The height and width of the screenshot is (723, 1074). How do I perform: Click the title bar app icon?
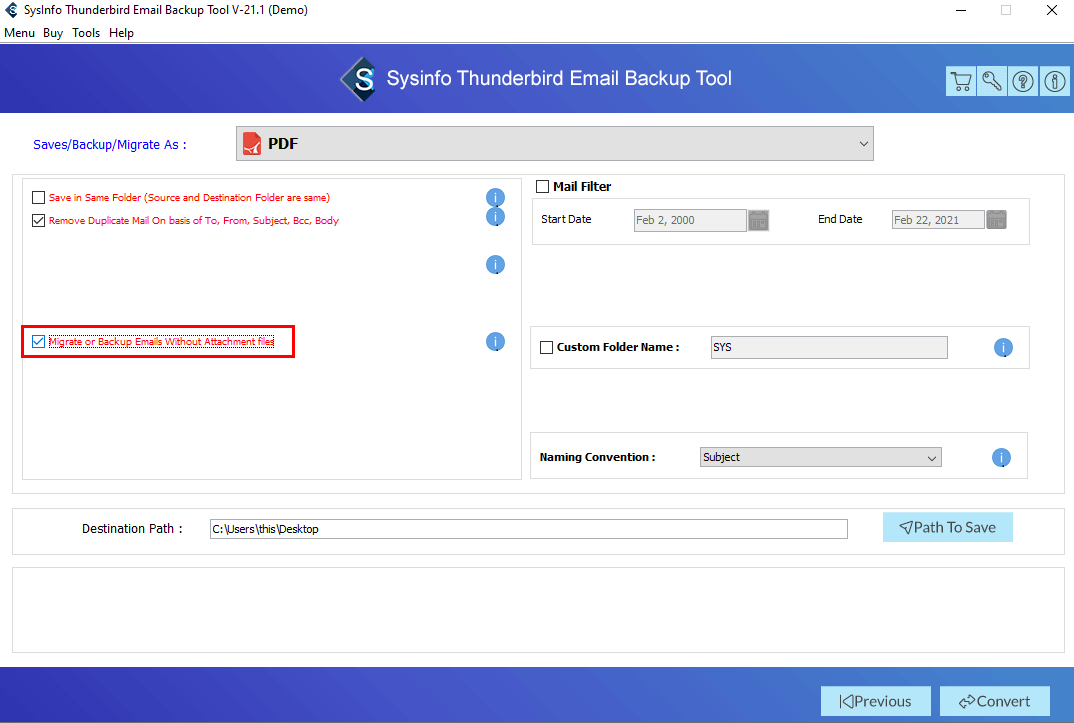click(11, 10)
